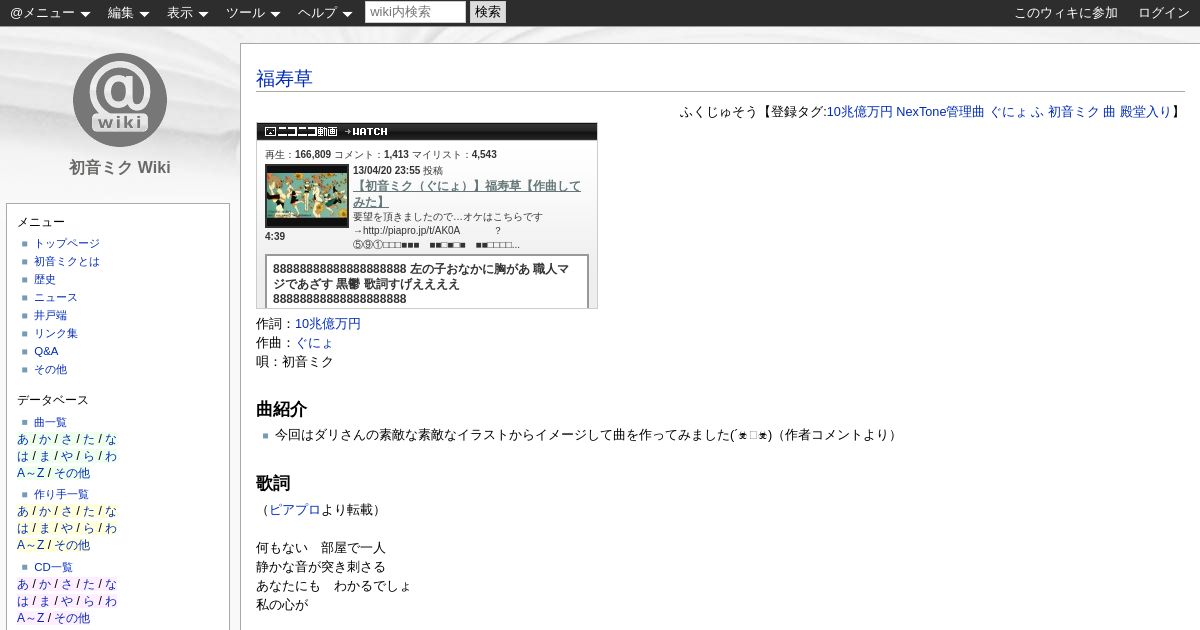Open video title 【初音ミク（ぐにょ）】福寿草 link
1200x630 pixels.
tap(467, 193)
